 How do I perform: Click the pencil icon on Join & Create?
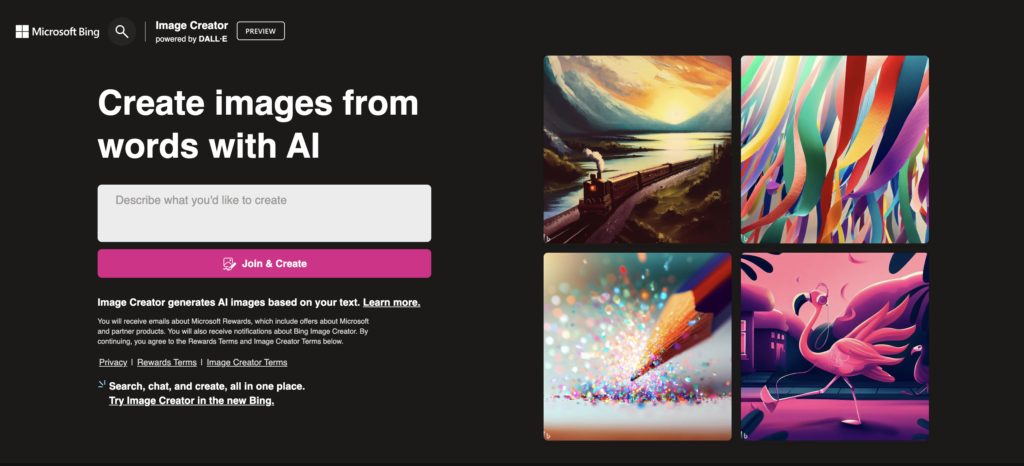click(x=229, y=264)
